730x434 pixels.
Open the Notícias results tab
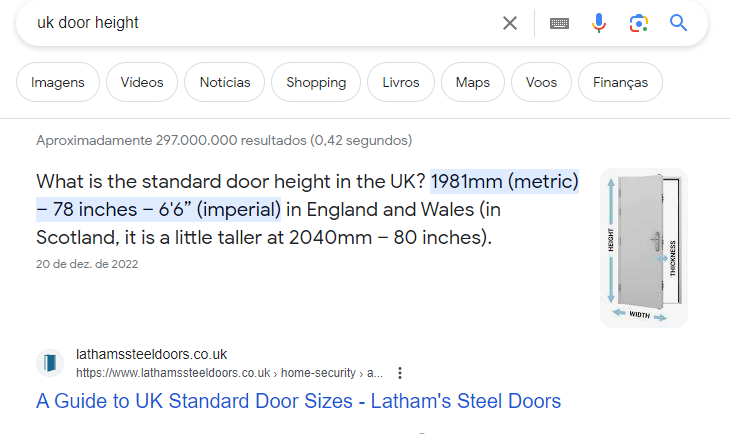[x=225, y=82]
